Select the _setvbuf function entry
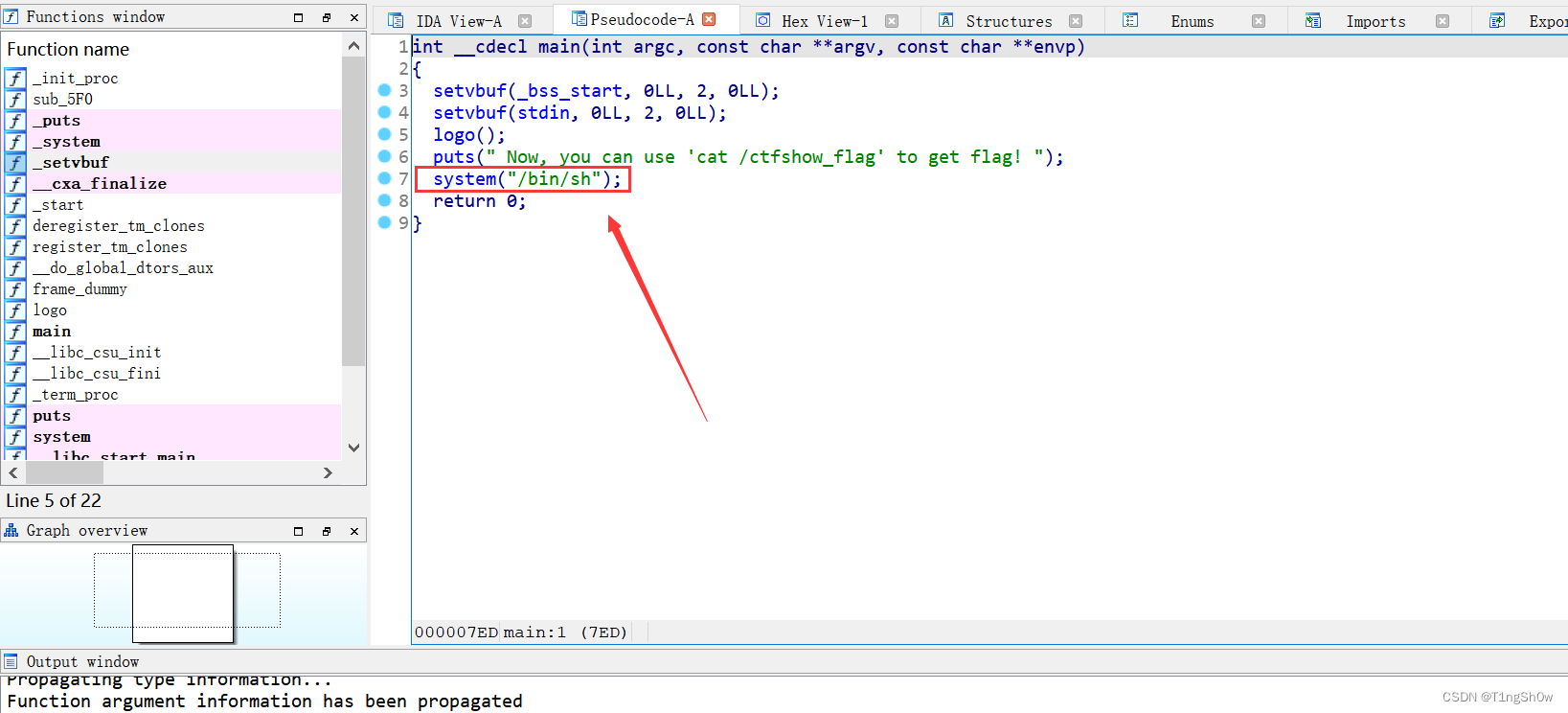Image resolution: width=1568 pixels, height=713 pixels. [71, 163]
